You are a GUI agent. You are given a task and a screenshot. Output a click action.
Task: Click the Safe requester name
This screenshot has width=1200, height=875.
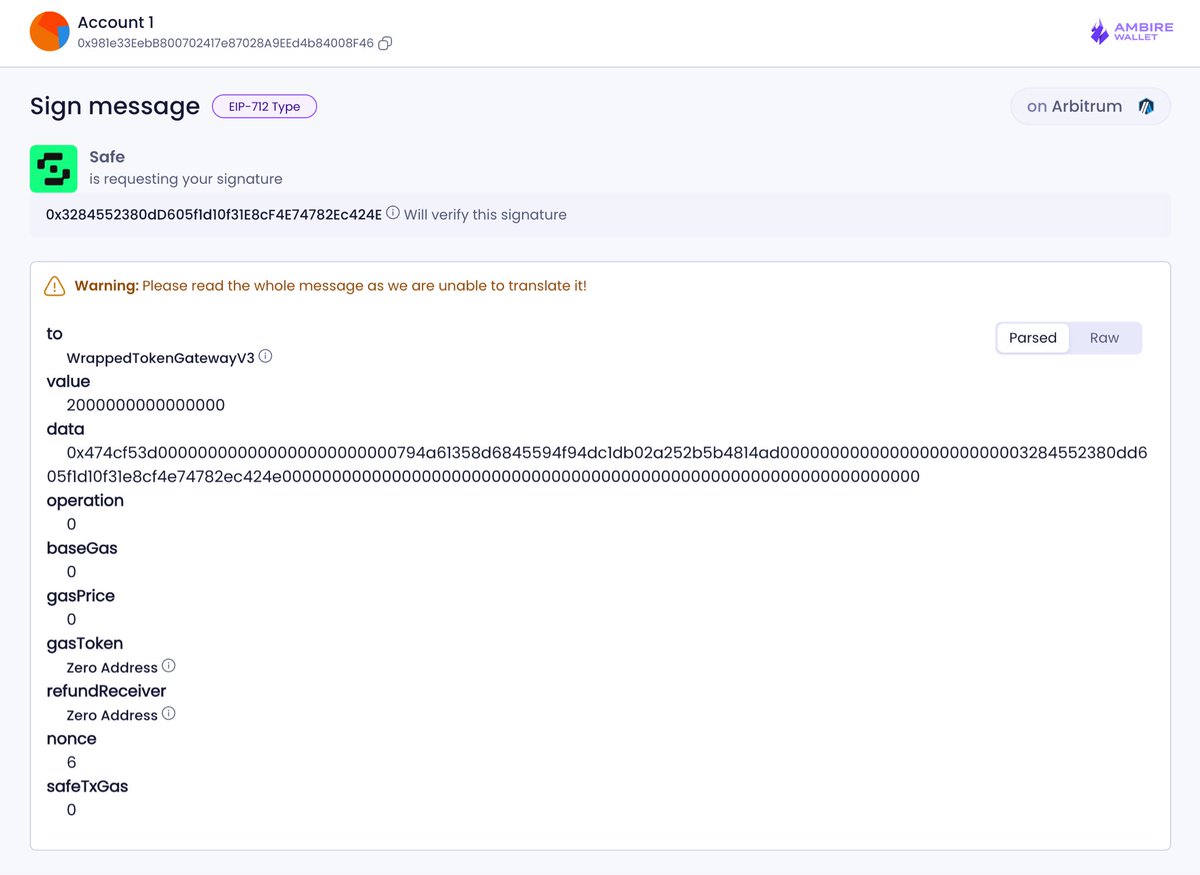(x=107, y=157)
